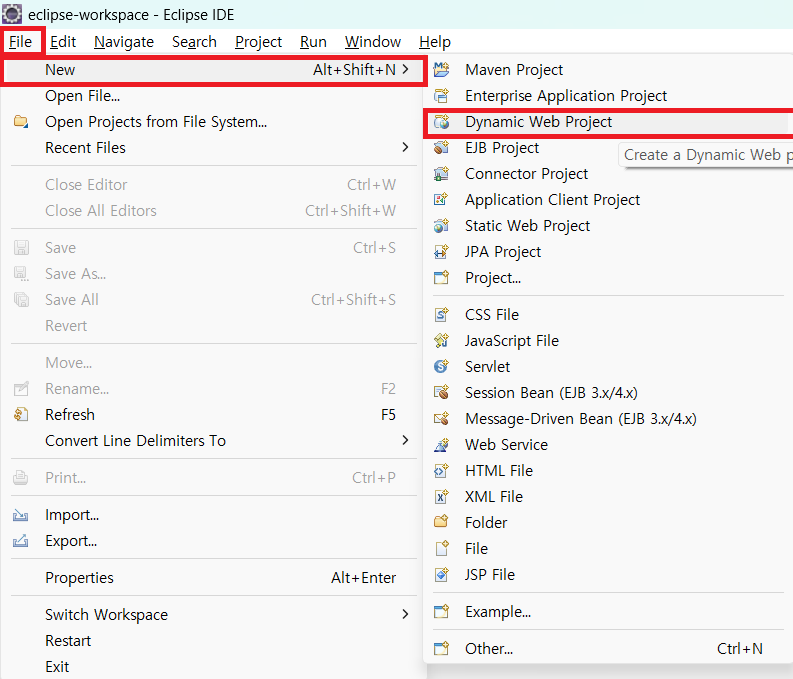Select HTML File label
The height and width of the screenshot is (679, 793).
tap(499, 471)
